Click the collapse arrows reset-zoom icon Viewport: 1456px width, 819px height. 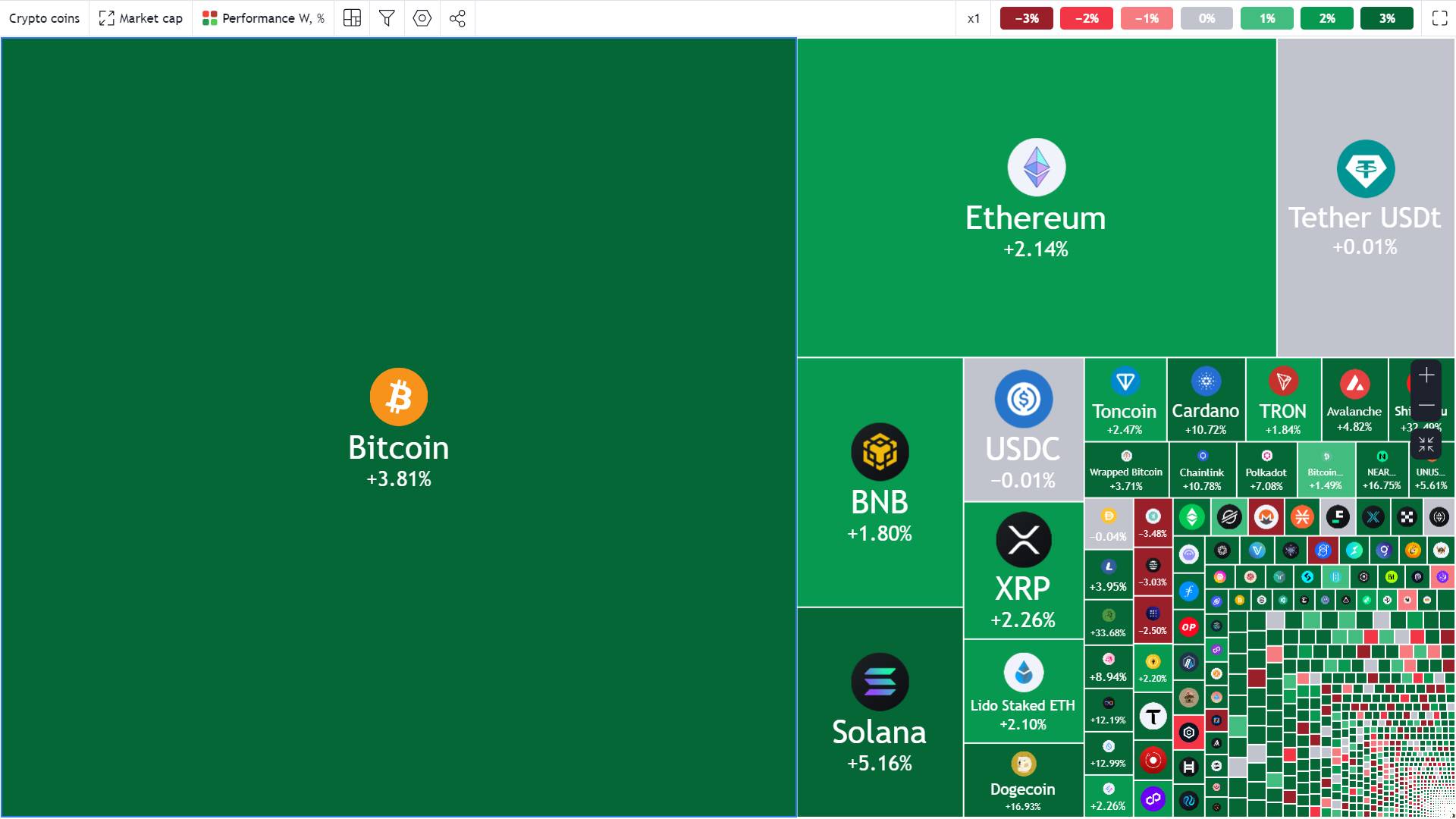tap(1426, 444)
